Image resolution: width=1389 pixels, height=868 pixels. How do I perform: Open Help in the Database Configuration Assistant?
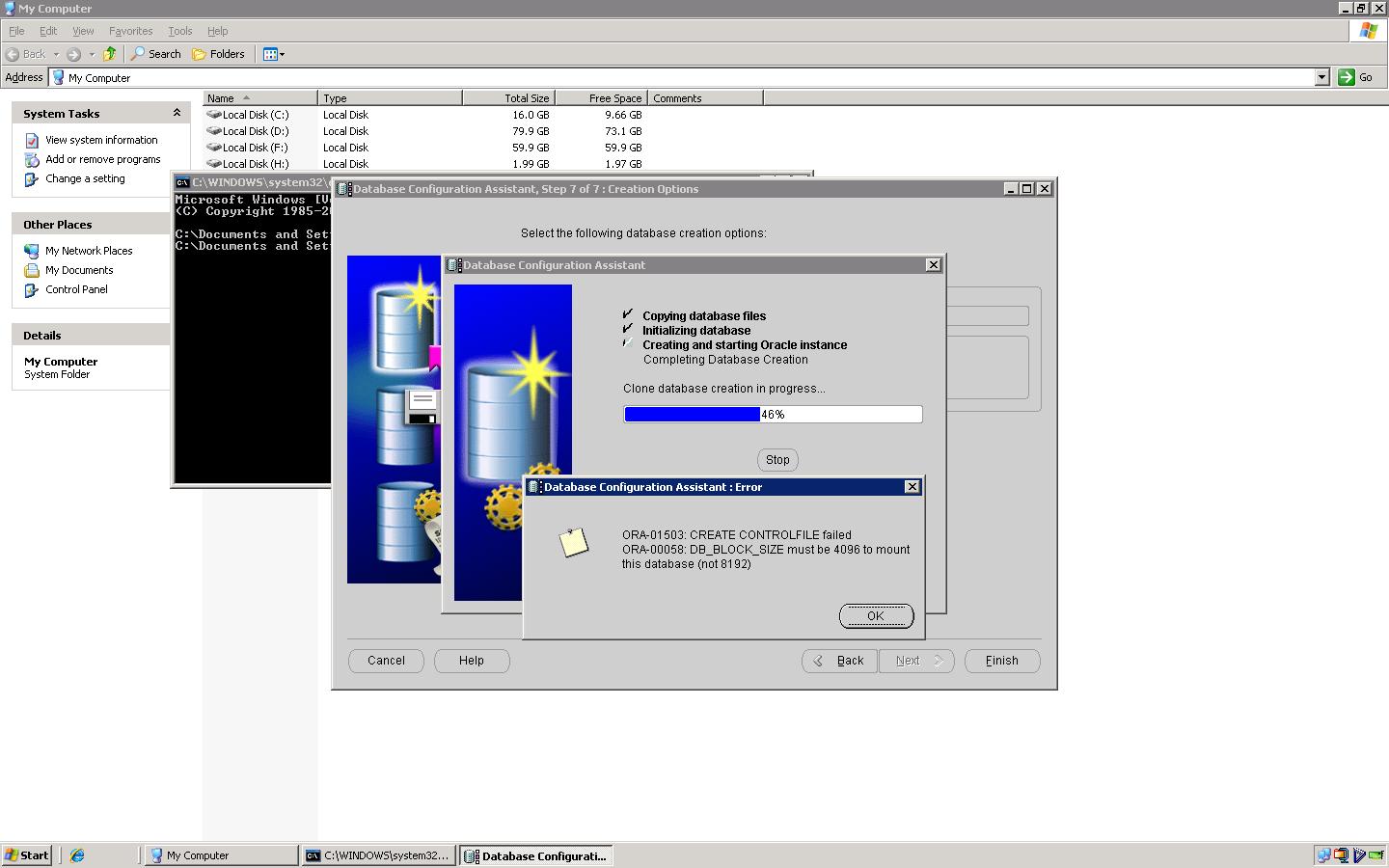tap(472, 661)
